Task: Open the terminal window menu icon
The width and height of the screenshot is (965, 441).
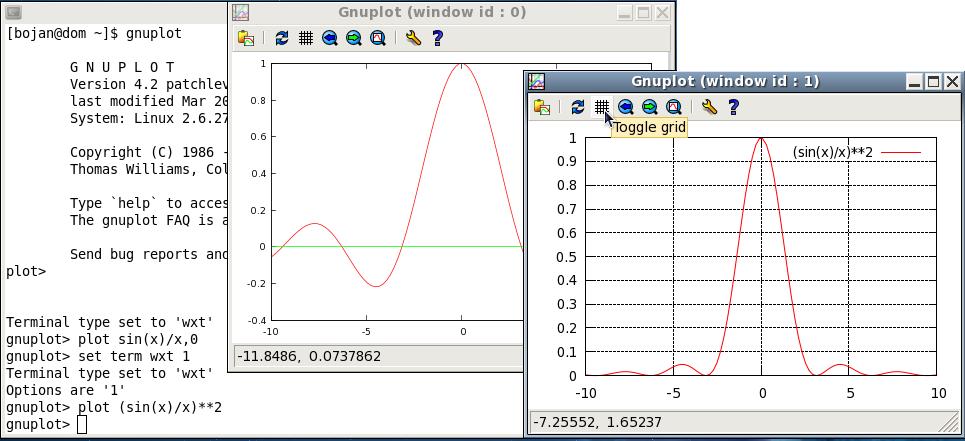Action: coord(13,12)
